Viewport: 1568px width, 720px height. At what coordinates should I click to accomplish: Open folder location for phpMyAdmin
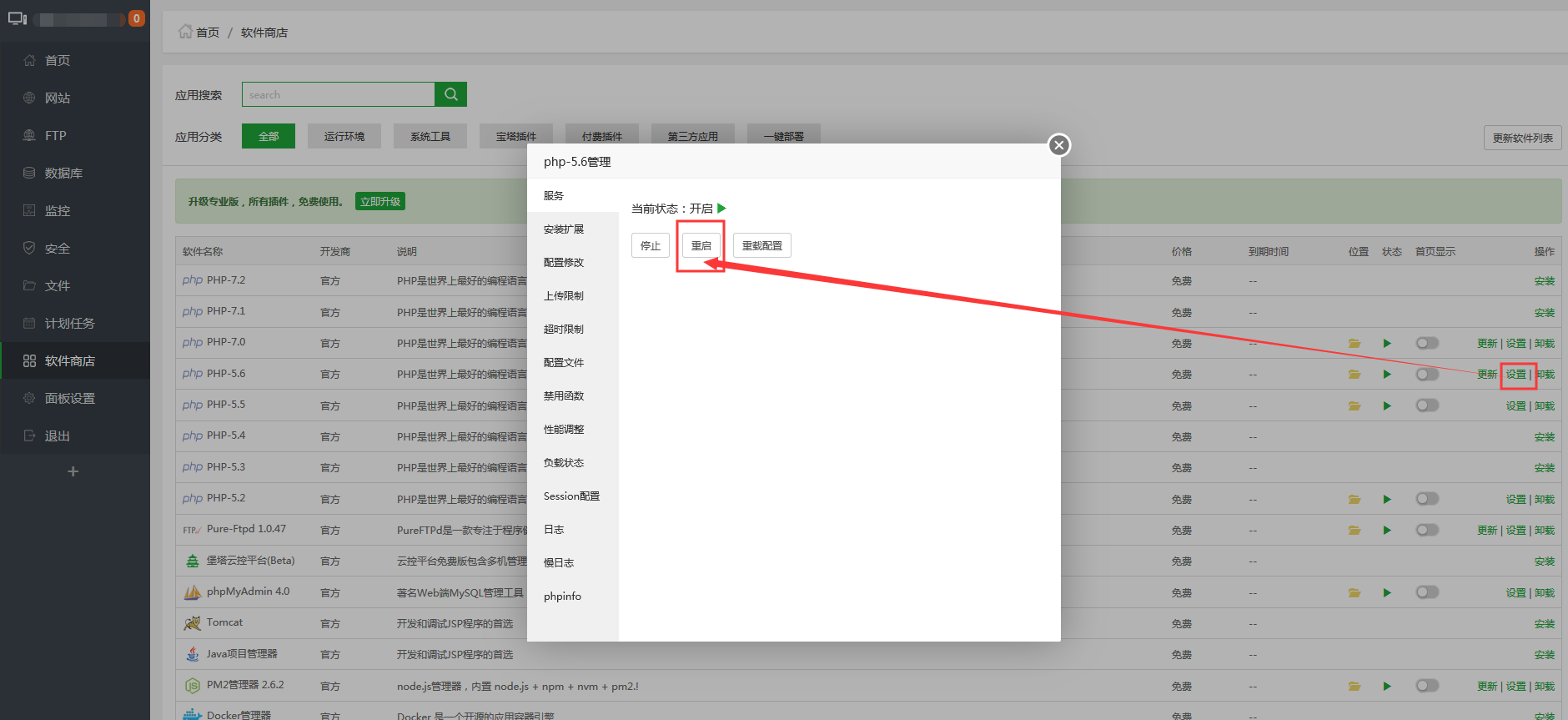point(1354,592)
